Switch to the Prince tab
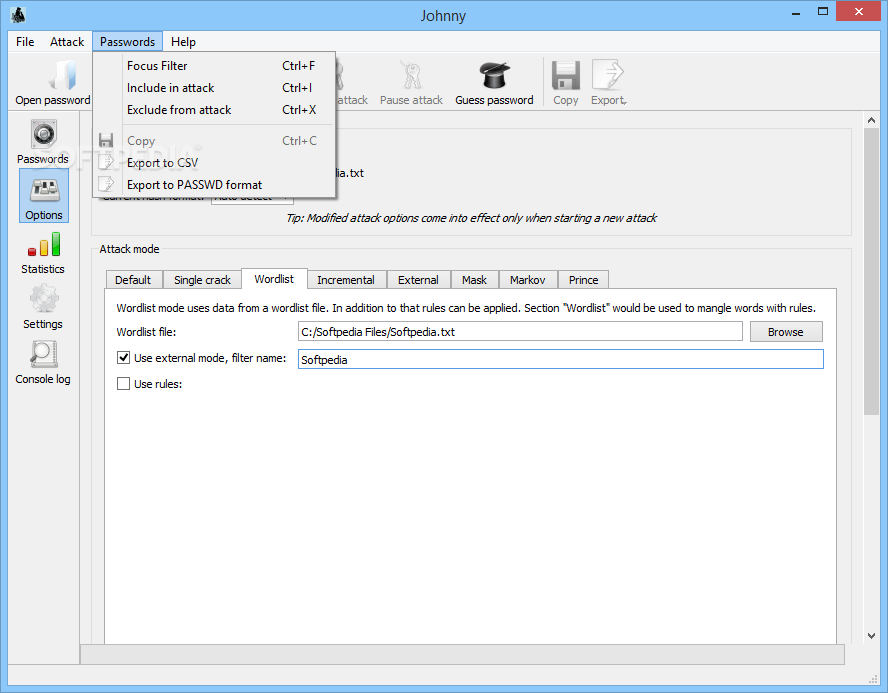The height and width of the screenshot is (693, 888). (x=583, y=280)
